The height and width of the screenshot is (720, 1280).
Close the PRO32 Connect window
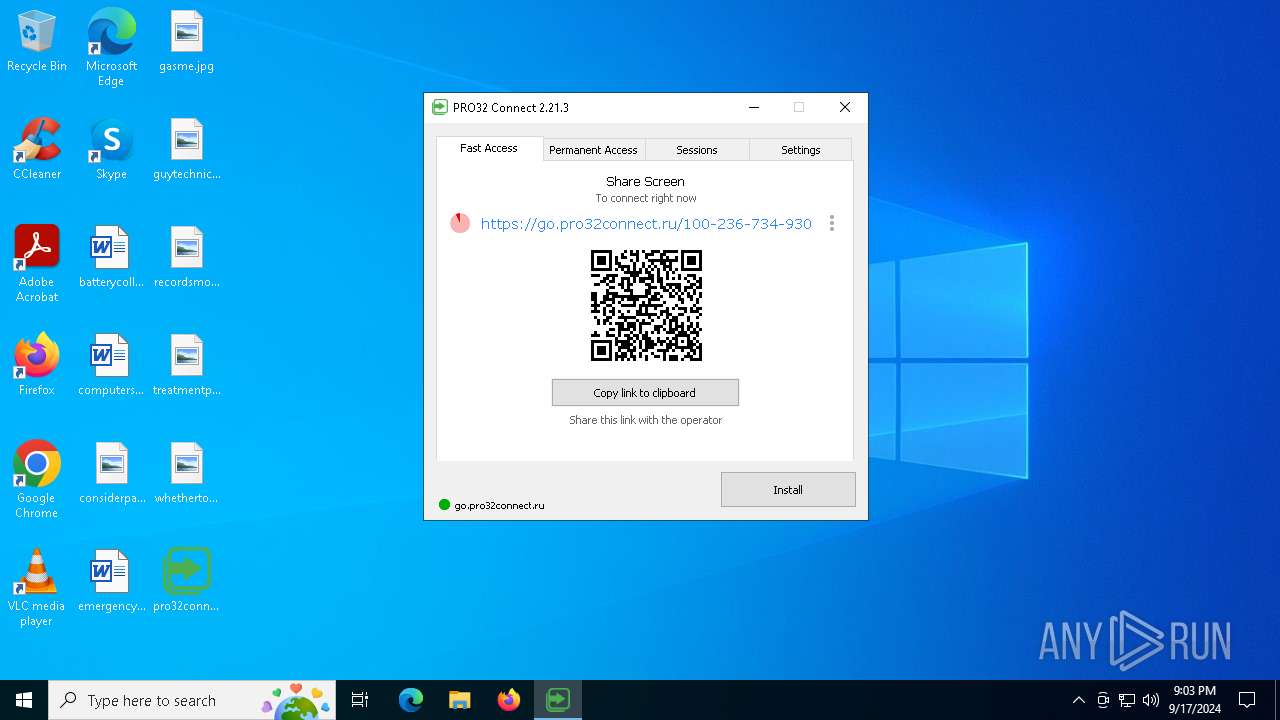tap(845, 107)
